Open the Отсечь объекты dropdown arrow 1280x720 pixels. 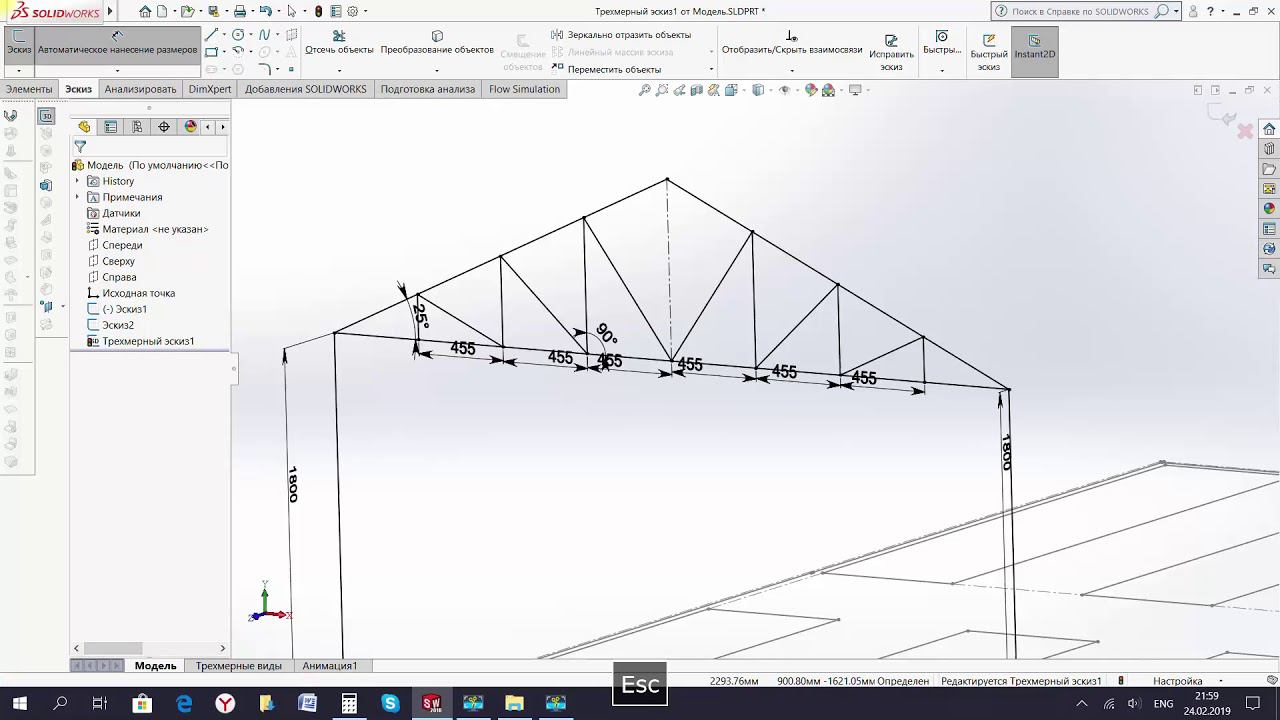[339, 70]
